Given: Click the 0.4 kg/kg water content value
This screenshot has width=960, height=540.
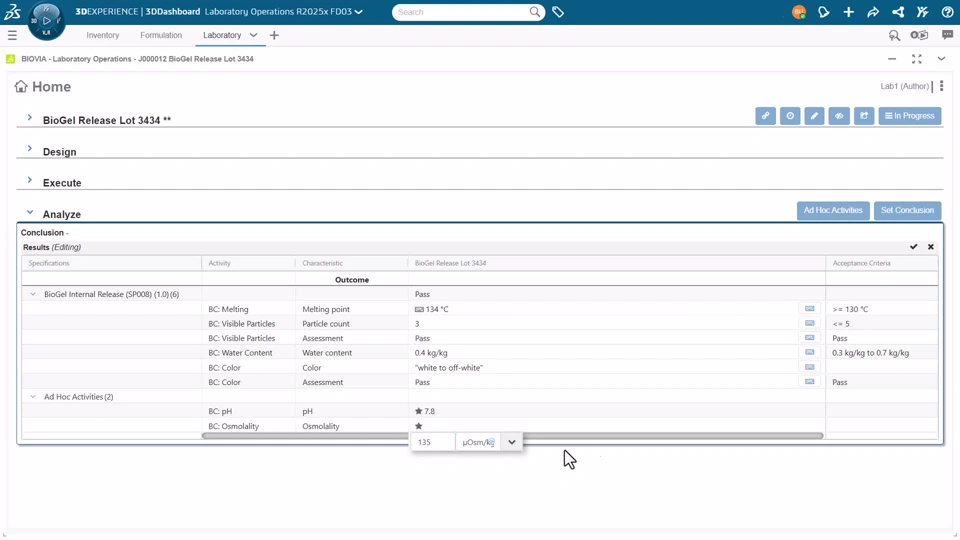Looking at the screenshot, I should (431, 353).
